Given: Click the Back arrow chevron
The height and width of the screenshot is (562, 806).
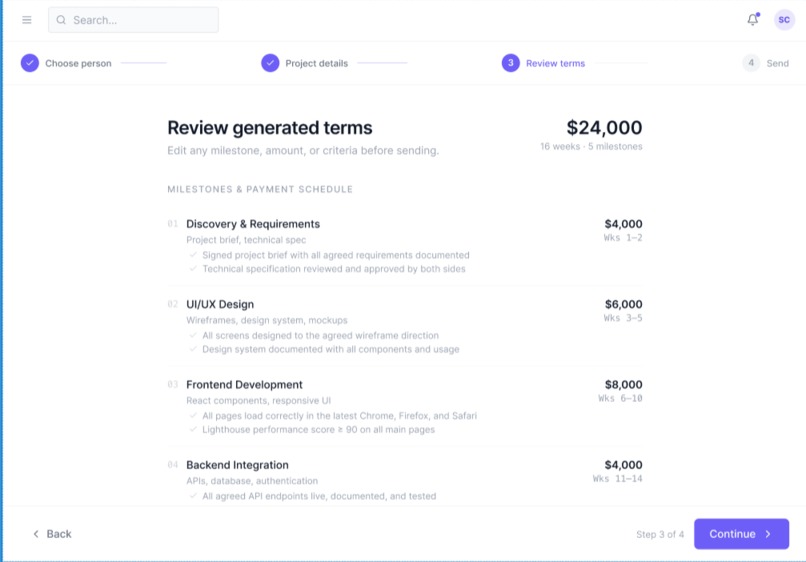Looking at the screenshot, I should 36,534.
